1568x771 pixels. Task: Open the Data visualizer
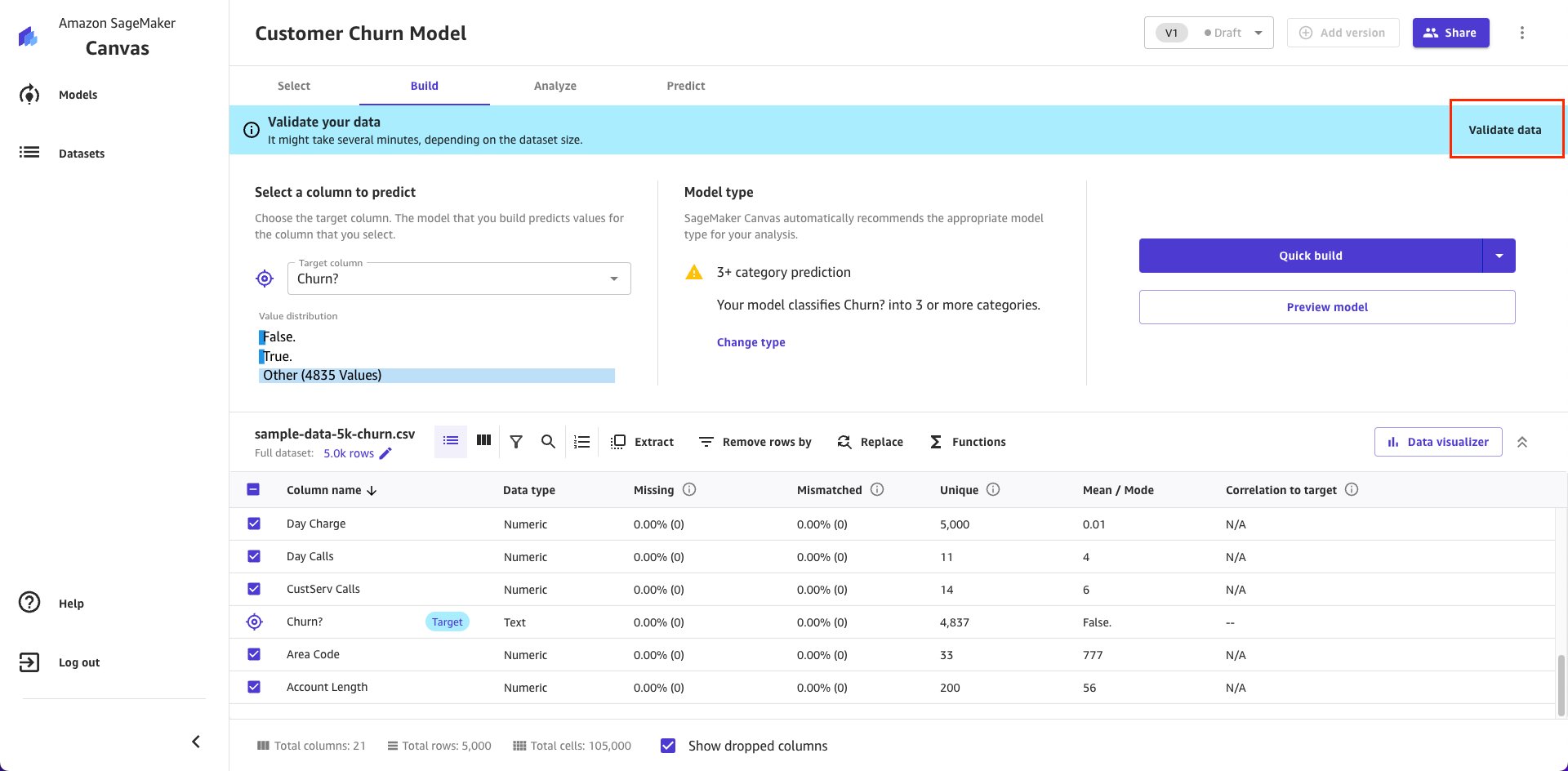[1438, 442]
